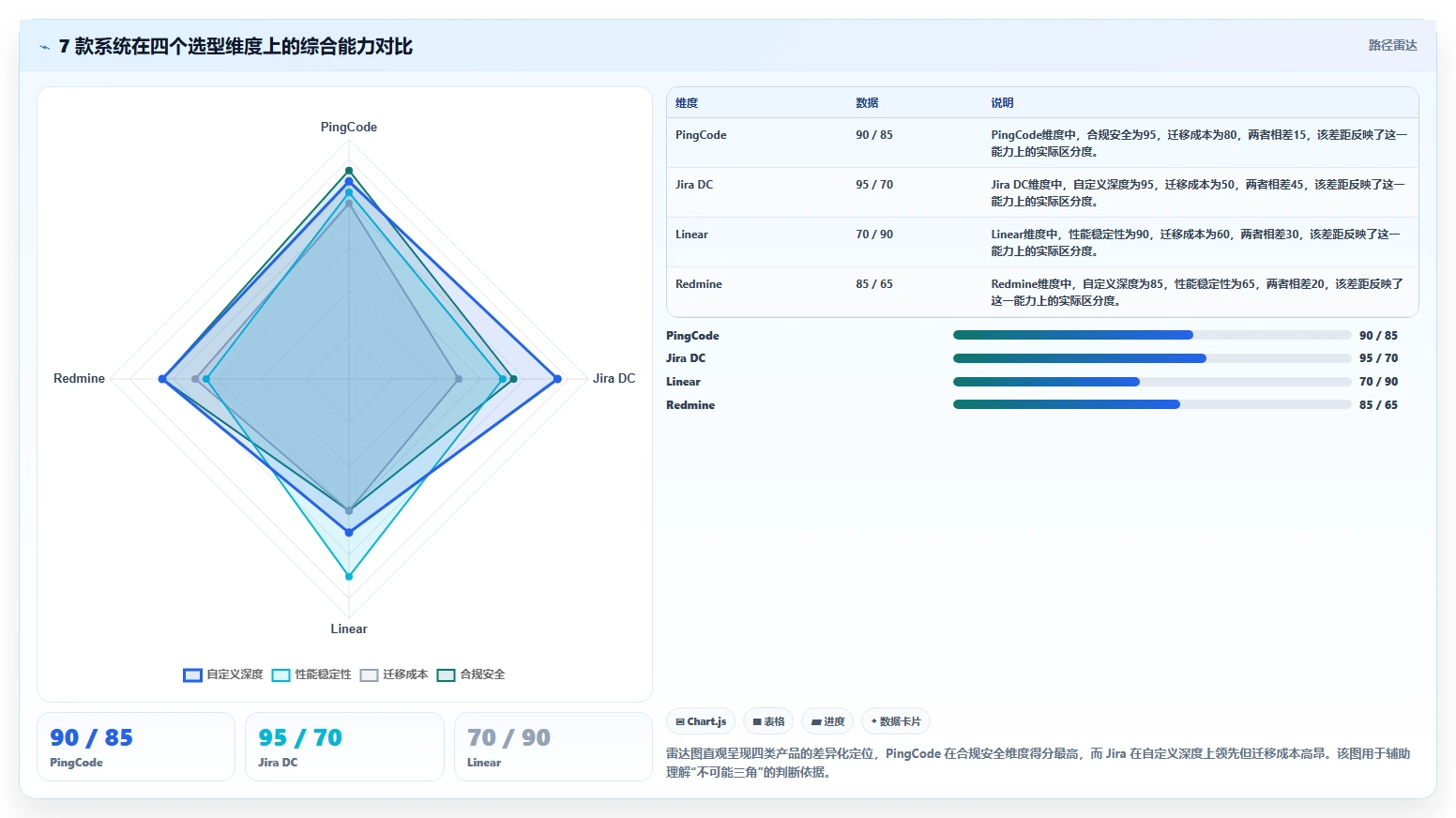Click the Redmine progress bar
Viewport: 1456px width, 818px height.
point(1152,405)
